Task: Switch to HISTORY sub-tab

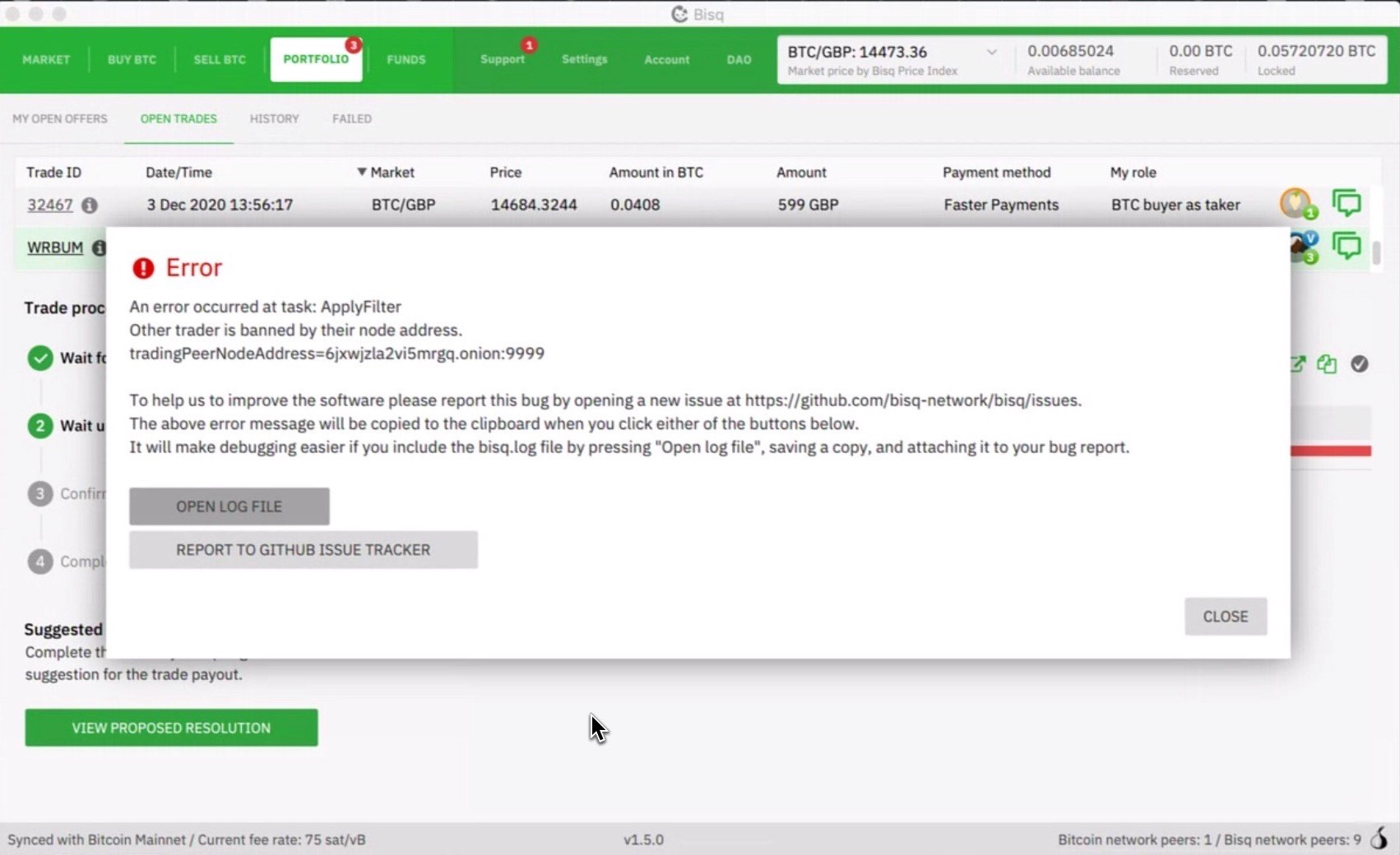Action: coord(275,118)
